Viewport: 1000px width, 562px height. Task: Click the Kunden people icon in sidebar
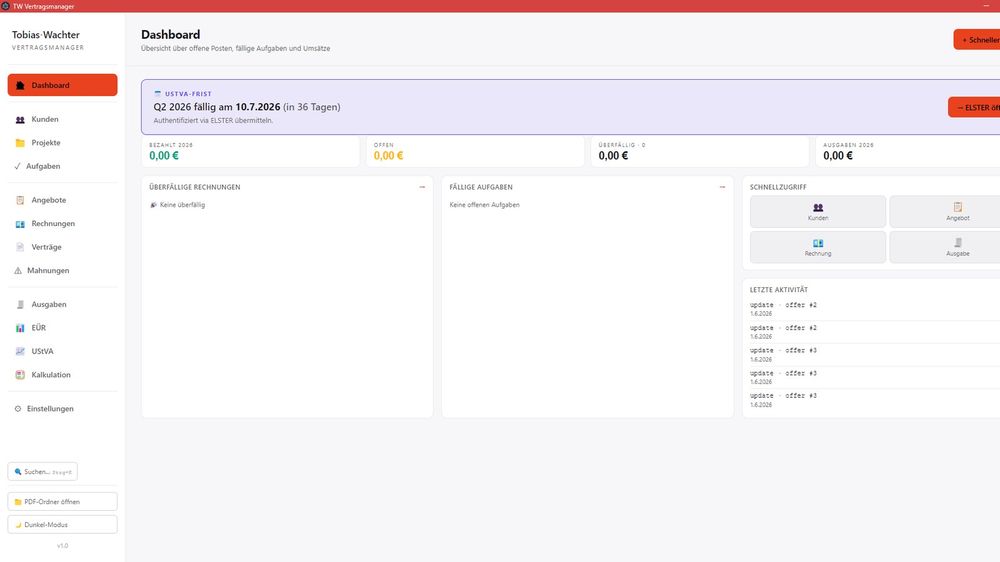20,119
